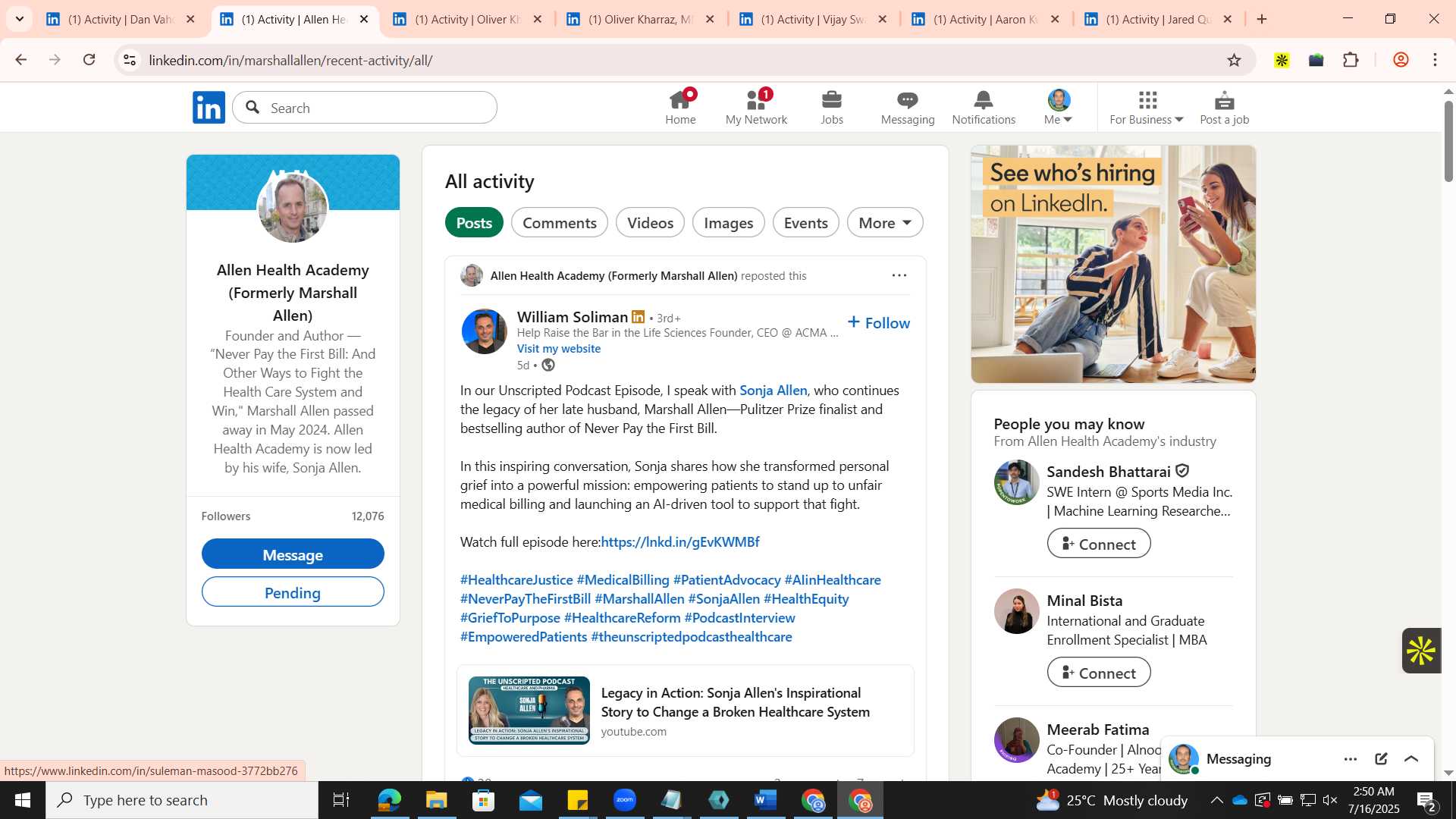This screenshot has height=819, width=1456.
Task: Click the Pending connection button
Action: pos(293,592)
